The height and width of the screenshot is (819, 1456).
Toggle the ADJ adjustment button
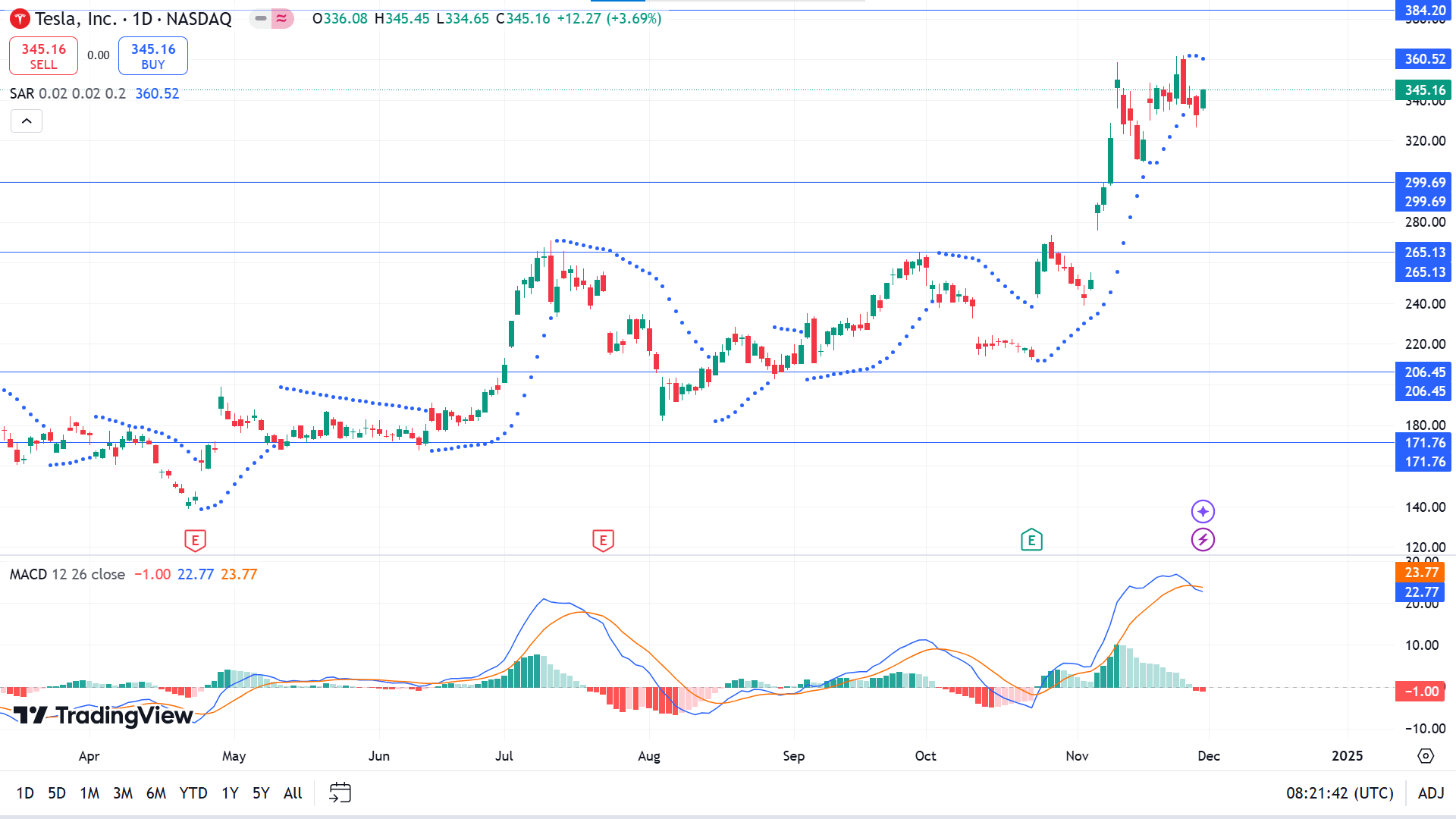1431,793
